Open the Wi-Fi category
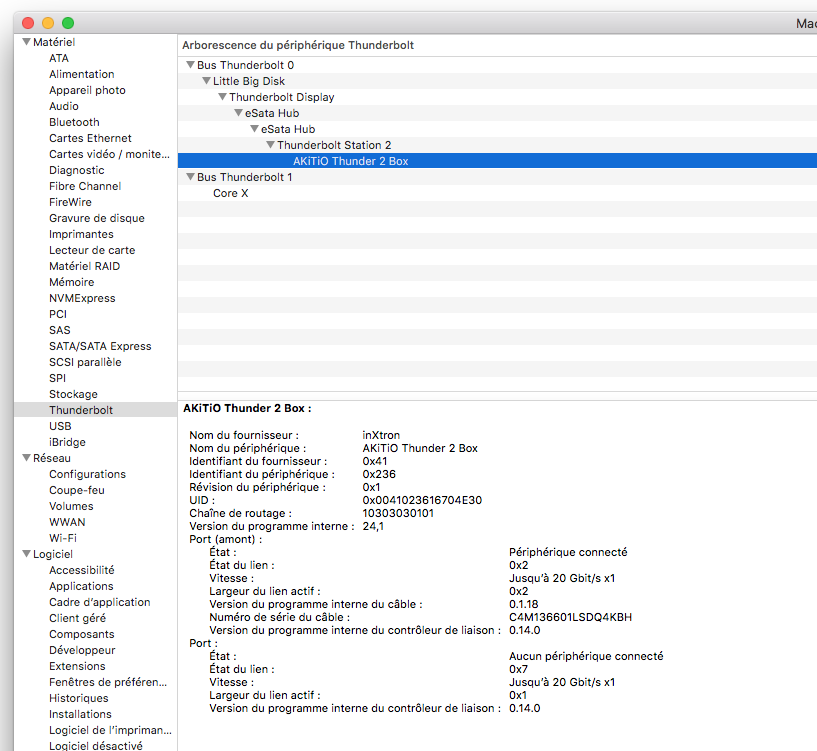 point(63,538)
